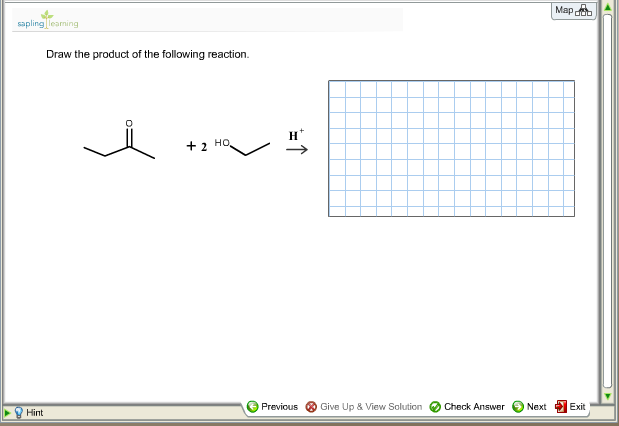Image resolution: width=619 pixels, height=426 pixels.
Task: Click the green Next arrow icon
Action: click(x=518, y=407)
